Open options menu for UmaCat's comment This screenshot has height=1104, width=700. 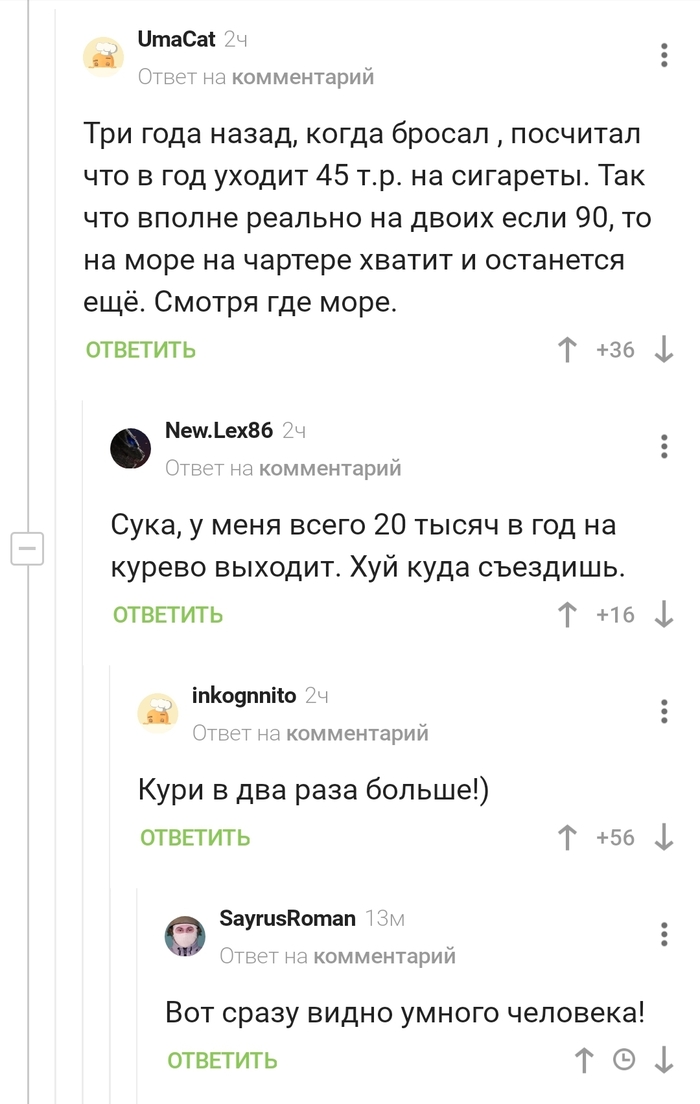(664, 55)
